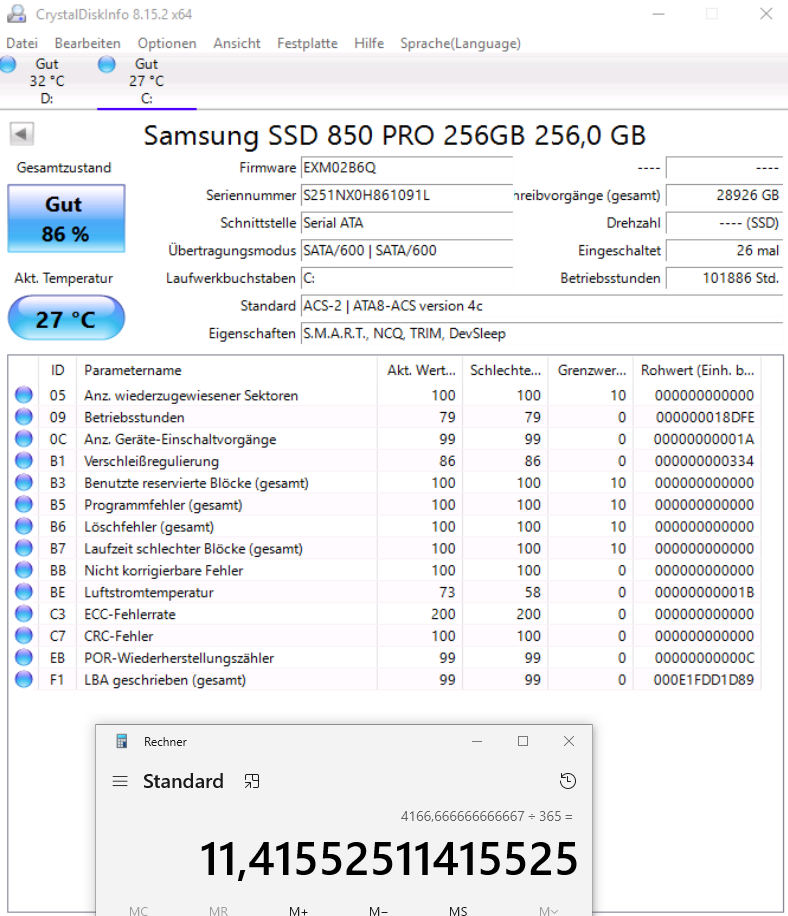The height and width of the screenshot is (916, 788).
Task: Open the Sprache(Language) menu
Action: (460, 43)
